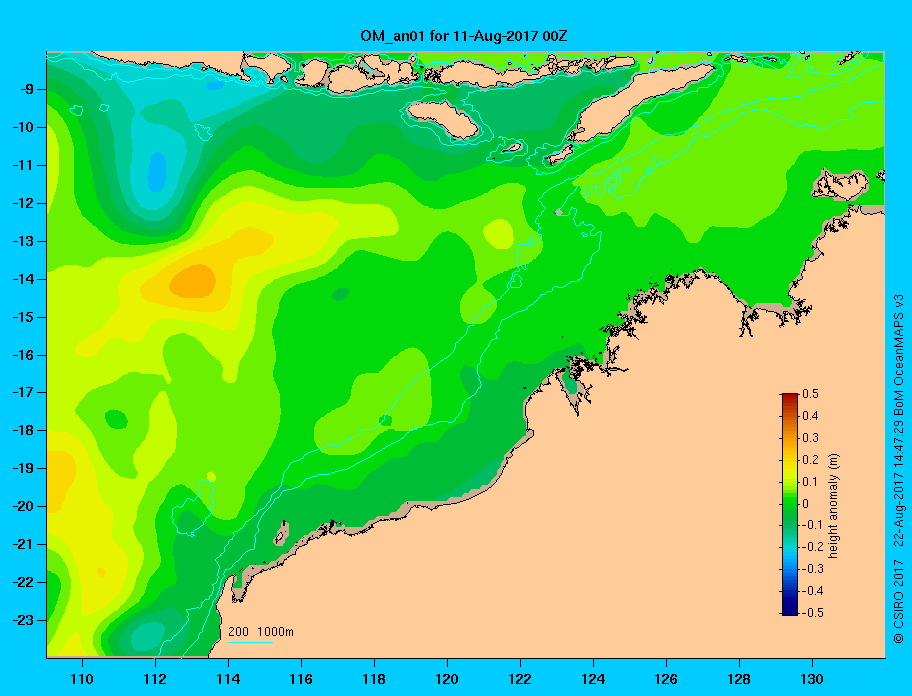912x696 pixels.
Task: Click the colorbar label -0.5
Action: 813,613
